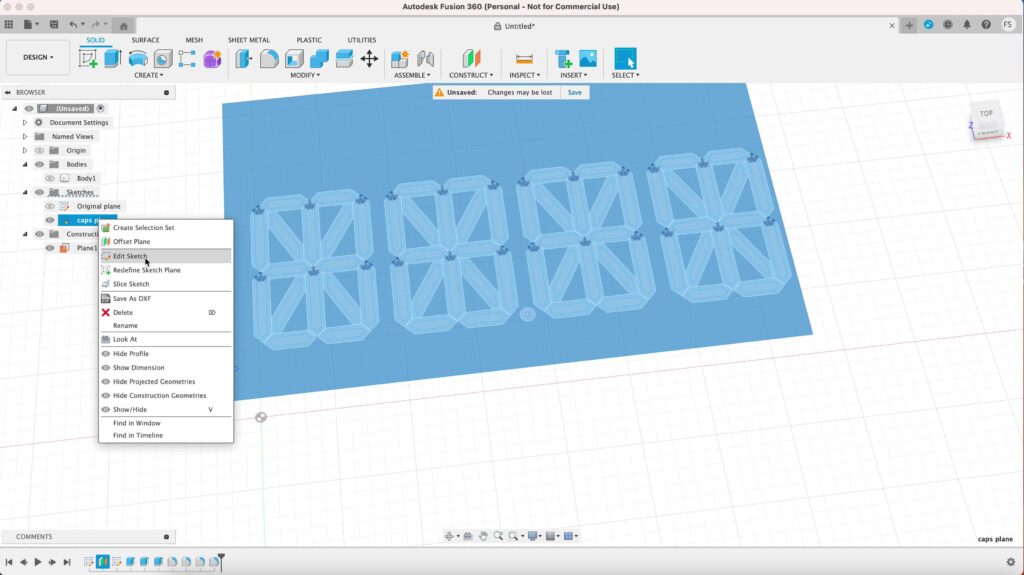Click the Measure icon above Inspect
Image resolution: width=1024 pixels, height=575 pixels.
[x=524, y=58]
